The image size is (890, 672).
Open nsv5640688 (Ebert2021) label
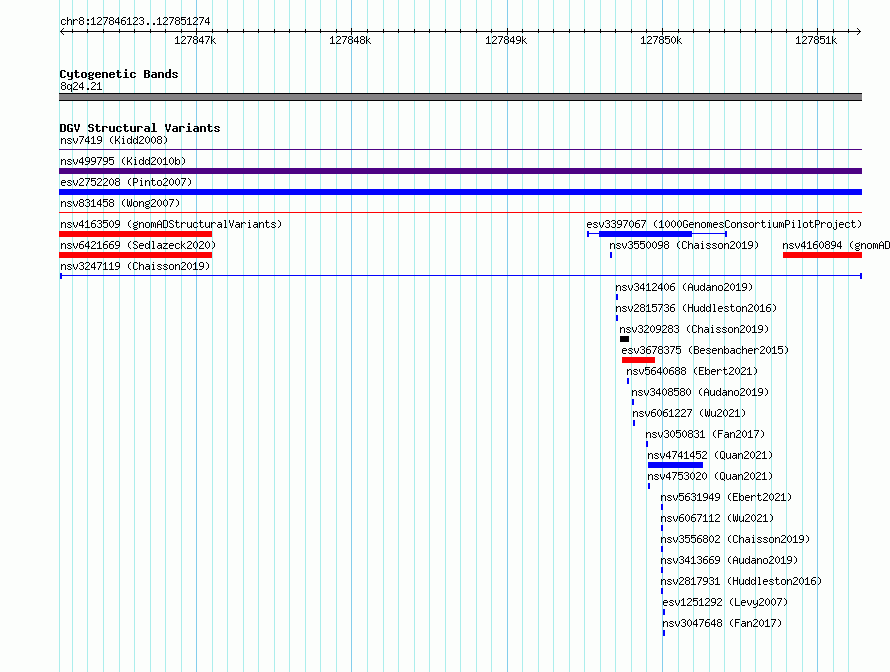tap(692, 371)
